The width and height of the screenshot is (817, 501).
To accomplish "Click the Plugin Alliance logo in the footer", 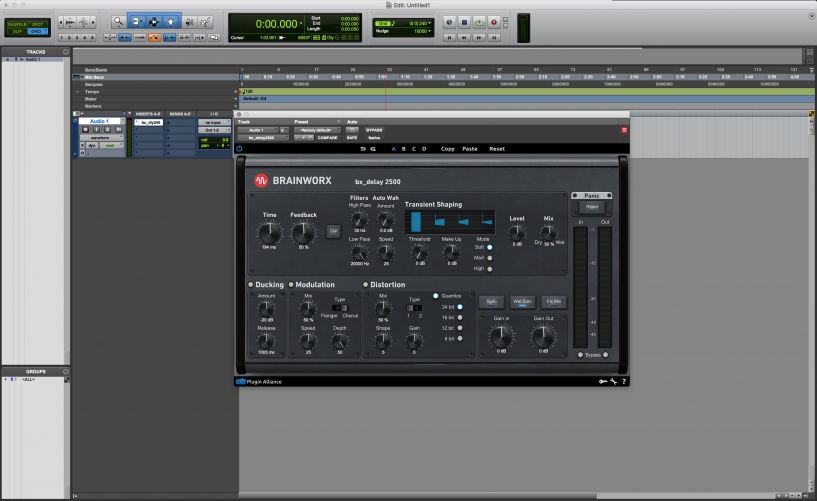I will tap(259, 382).
